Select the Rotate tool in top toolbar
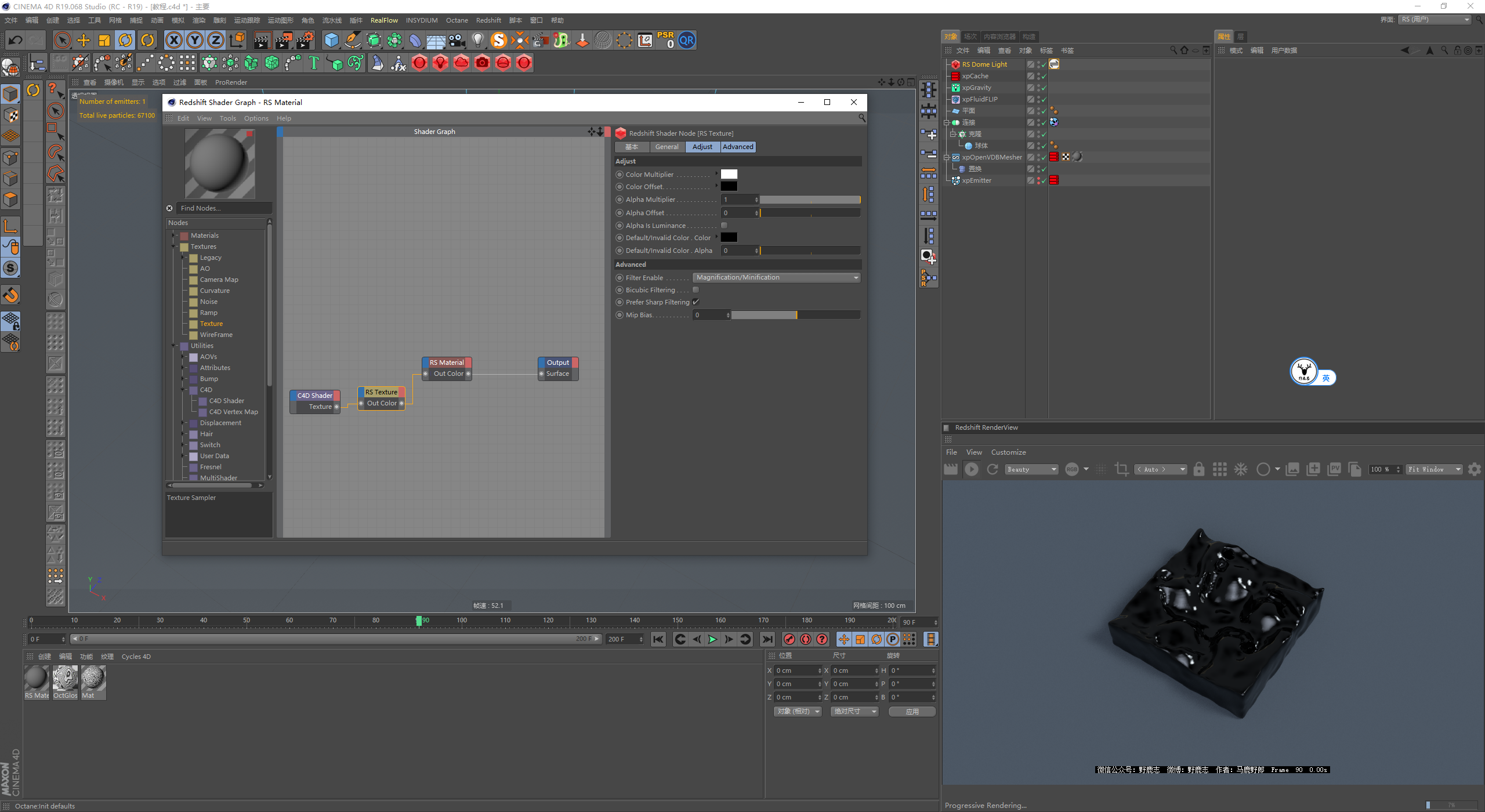Image resolution: width=1485 pixels, height=812 pixels. point(125,40)
